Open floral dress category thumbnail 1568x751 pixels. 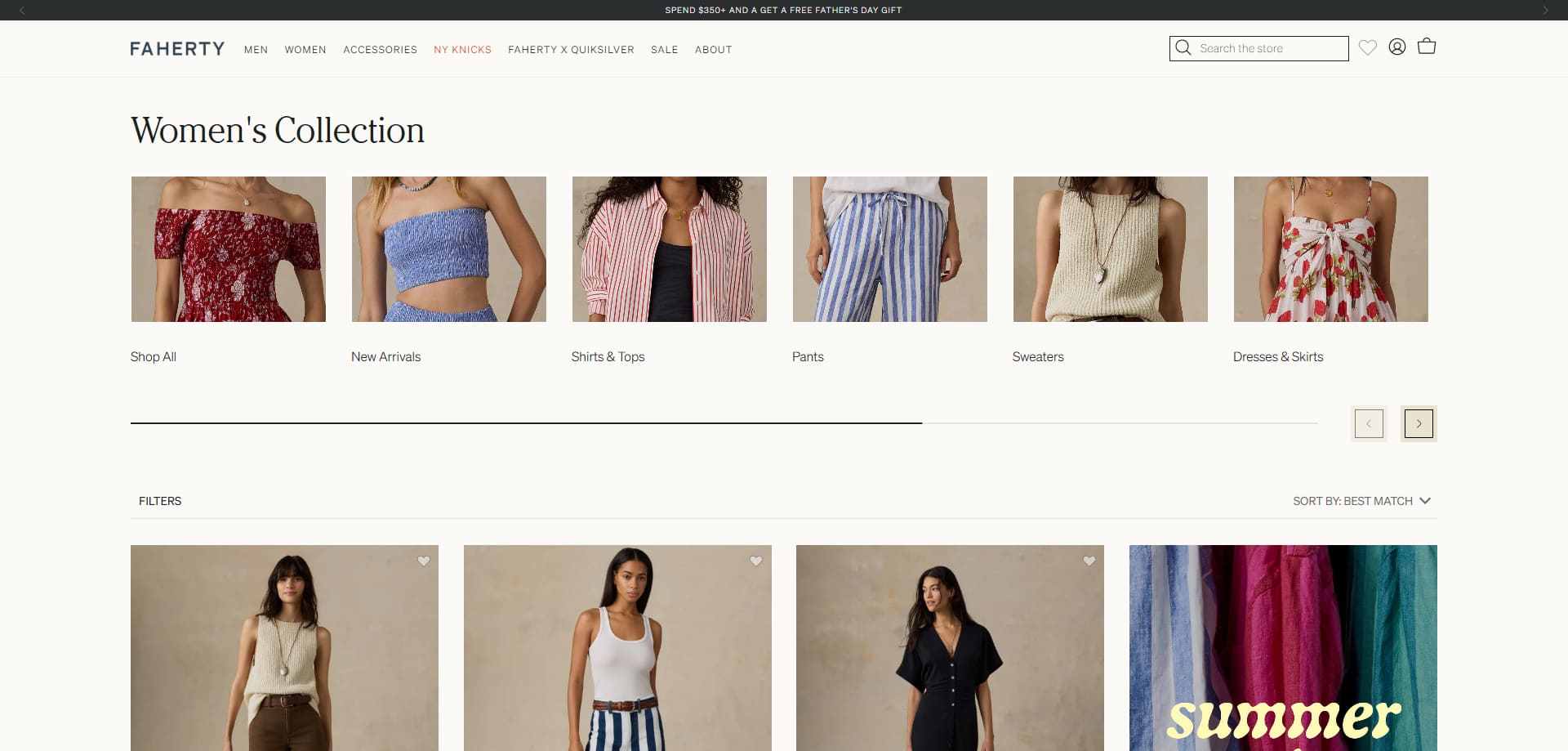click(x=1331, y=249)
